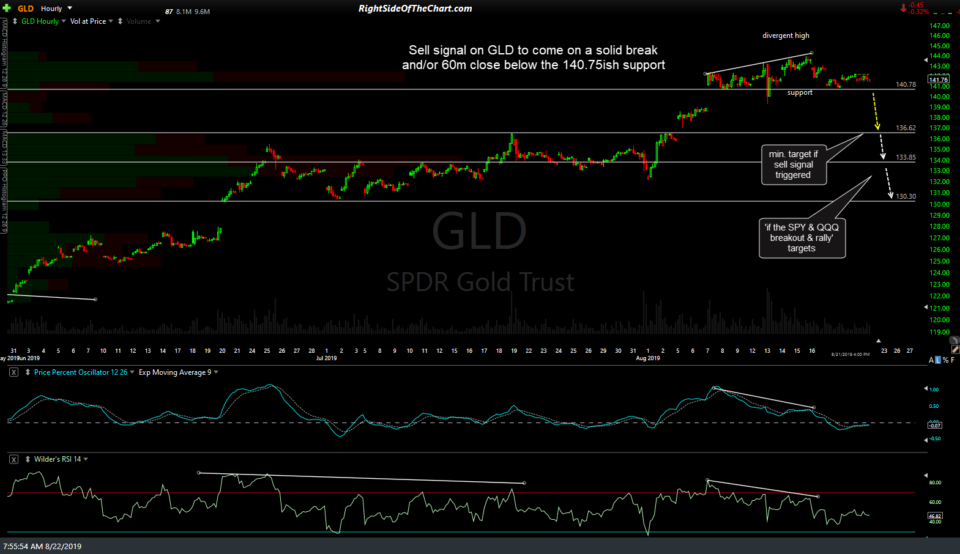
Task: Click the 133.85 price level label
Action: point(906,157)
